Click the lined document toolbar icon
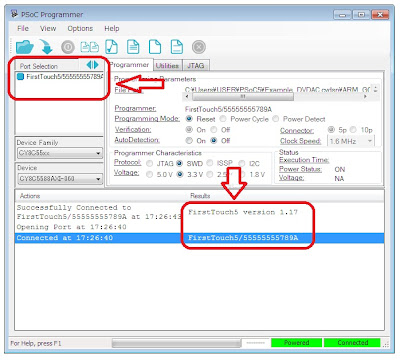Image resolution: width=400 pixels, height=361 pixels. (x=133, y=47)
